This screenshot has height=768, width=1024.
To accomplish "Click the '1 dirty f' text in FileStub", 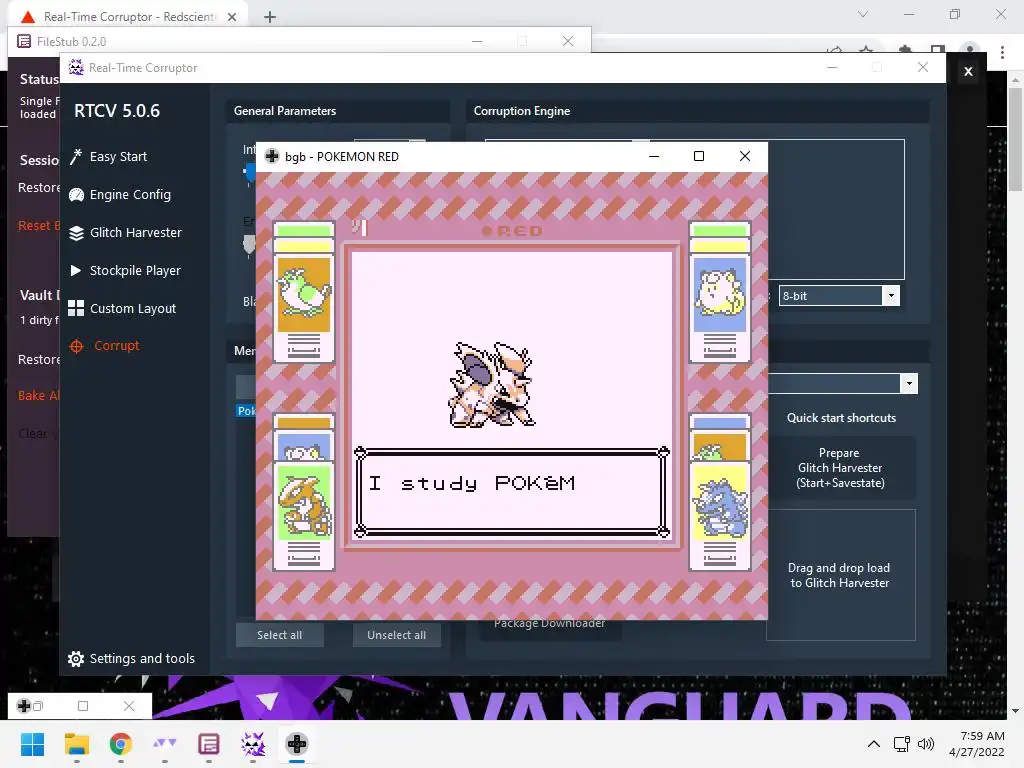I will coord(39,320).
